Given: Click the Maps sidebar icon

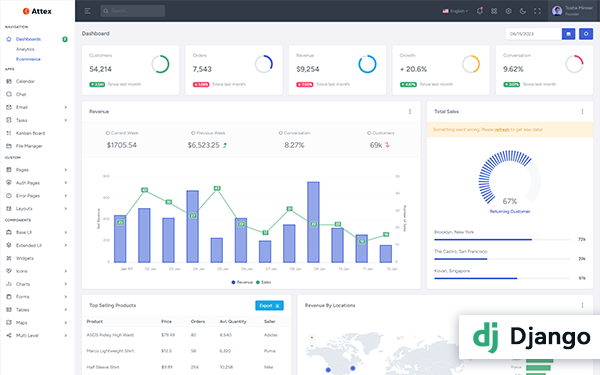Looking at the screenshot, I should coord(9,323).
